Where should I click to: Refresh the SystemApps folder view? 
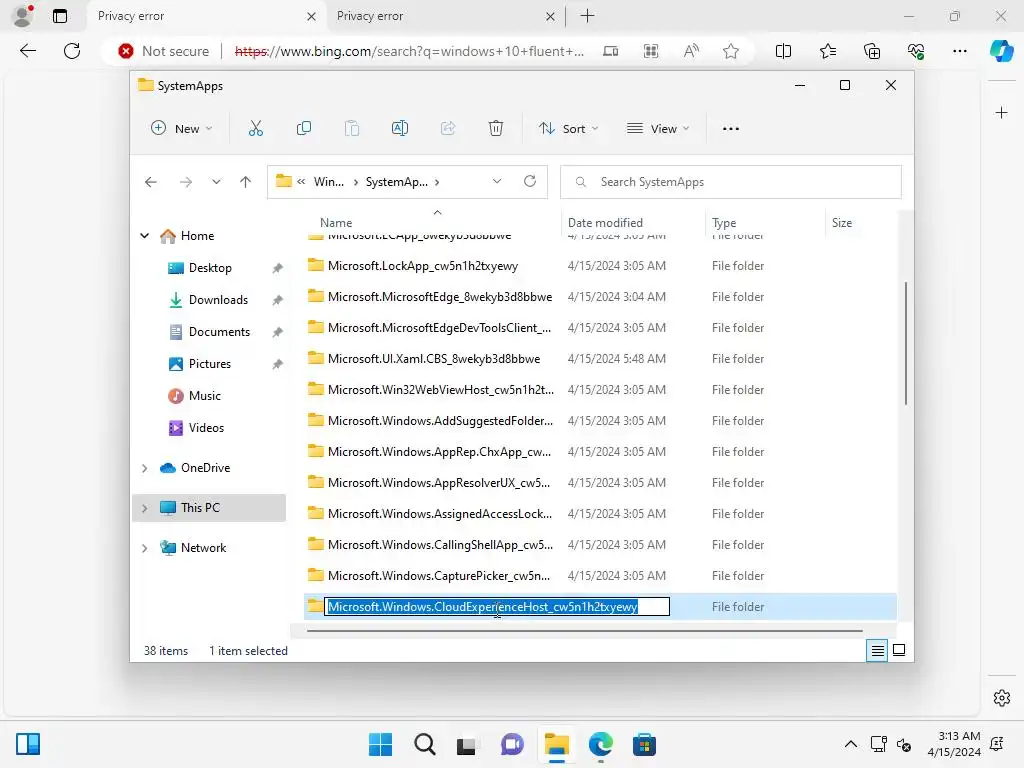click(530, 182)
